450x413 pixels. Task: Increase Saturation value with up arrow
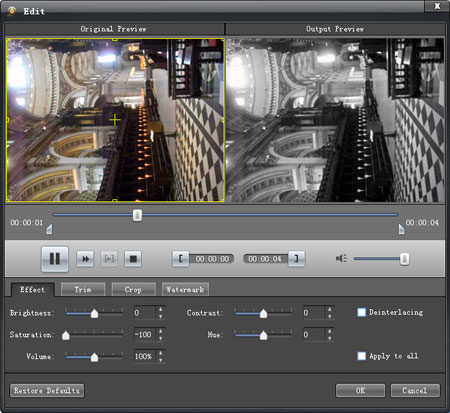[x=161, y=331]
